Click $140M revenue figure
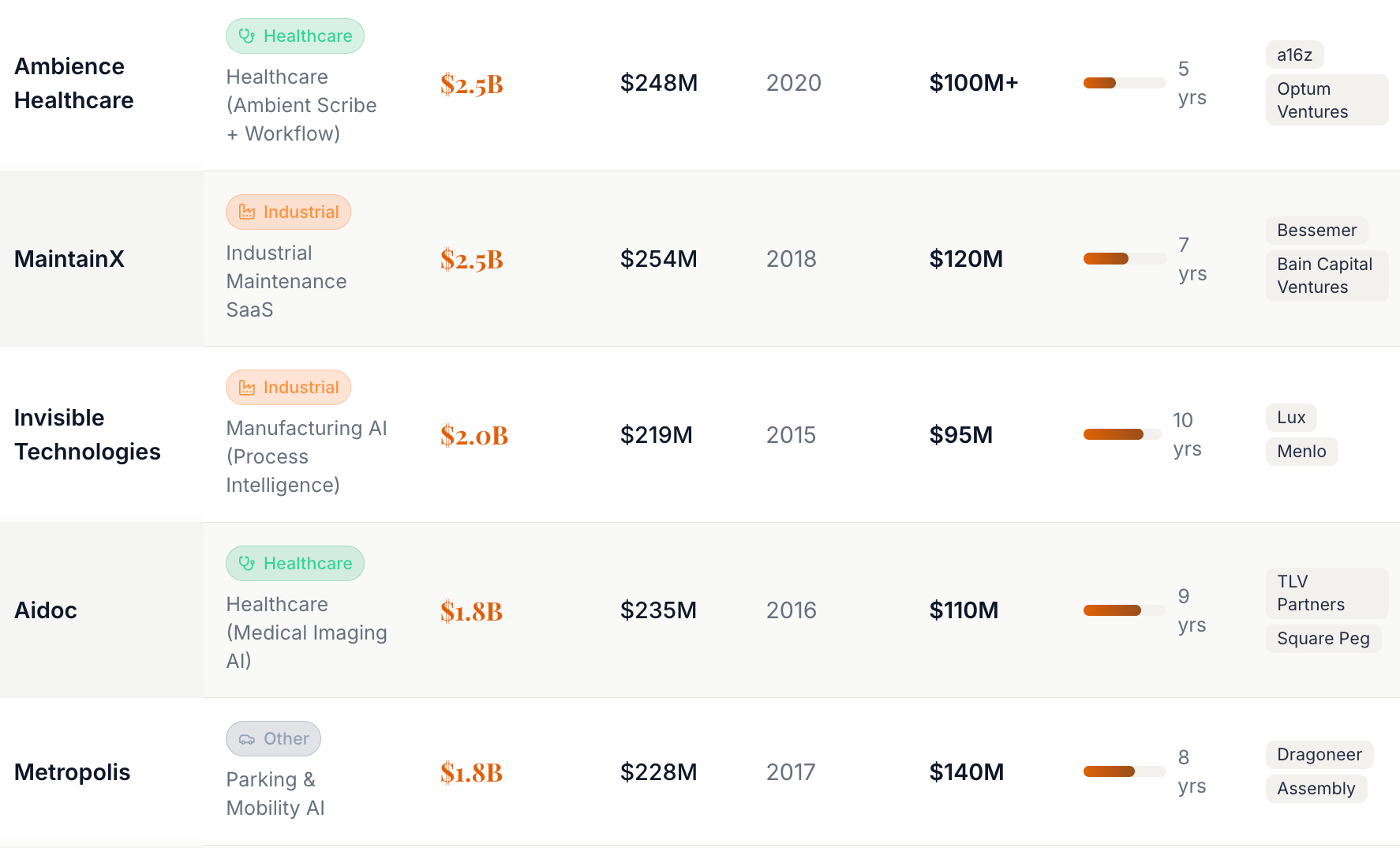The image size is (1400, 848). [967, 772]
